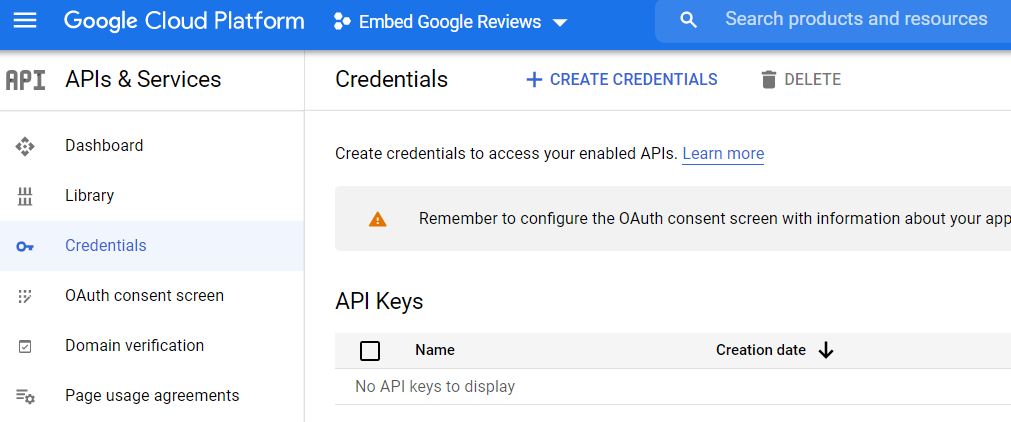Click the search magnifier icon
Image resolution: width=1011 pixels, height=422 pixels.
point(688,21)
